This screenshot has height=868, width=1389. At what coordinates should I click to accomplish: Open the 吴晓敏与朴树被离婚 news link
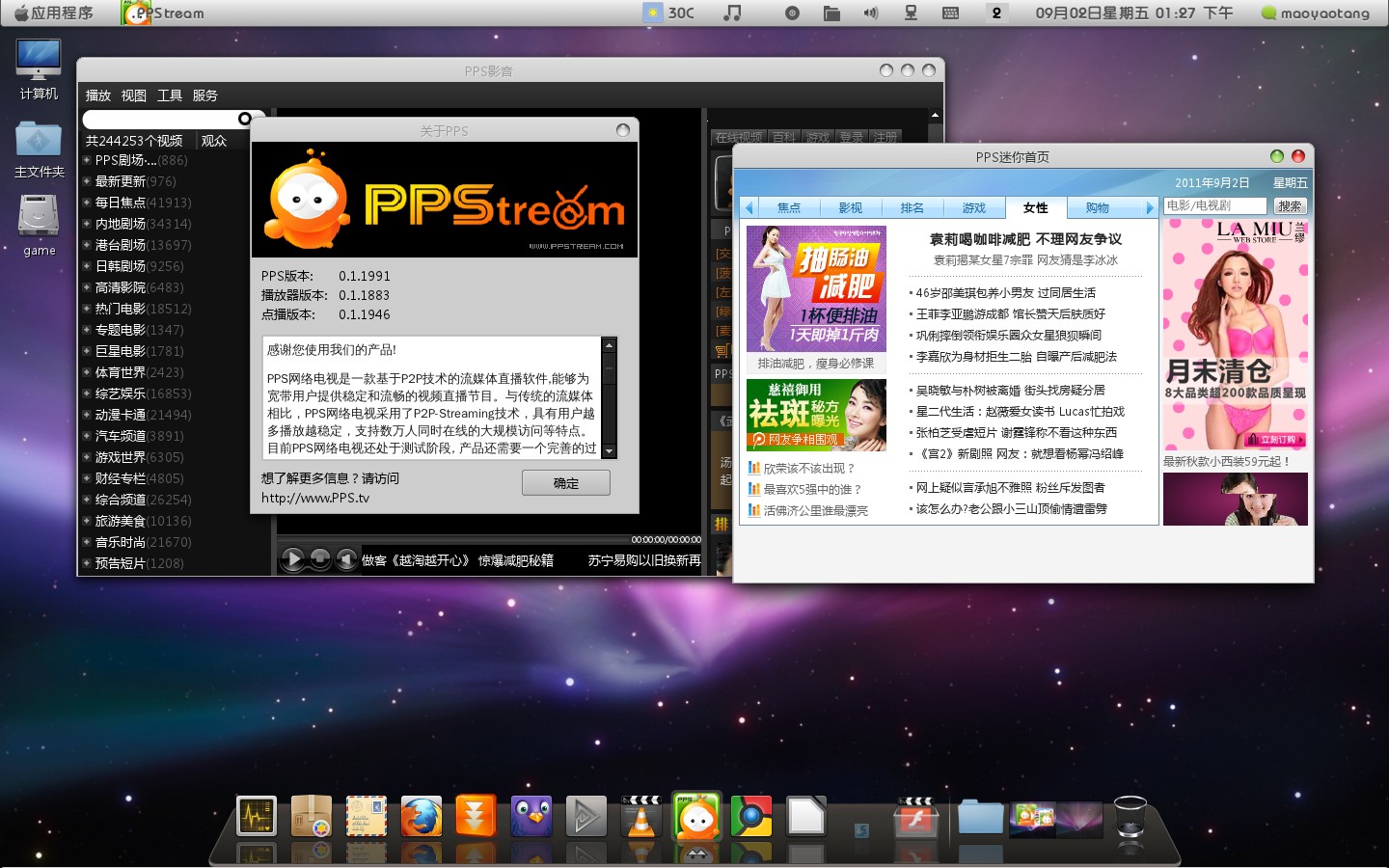point(1010,390)
